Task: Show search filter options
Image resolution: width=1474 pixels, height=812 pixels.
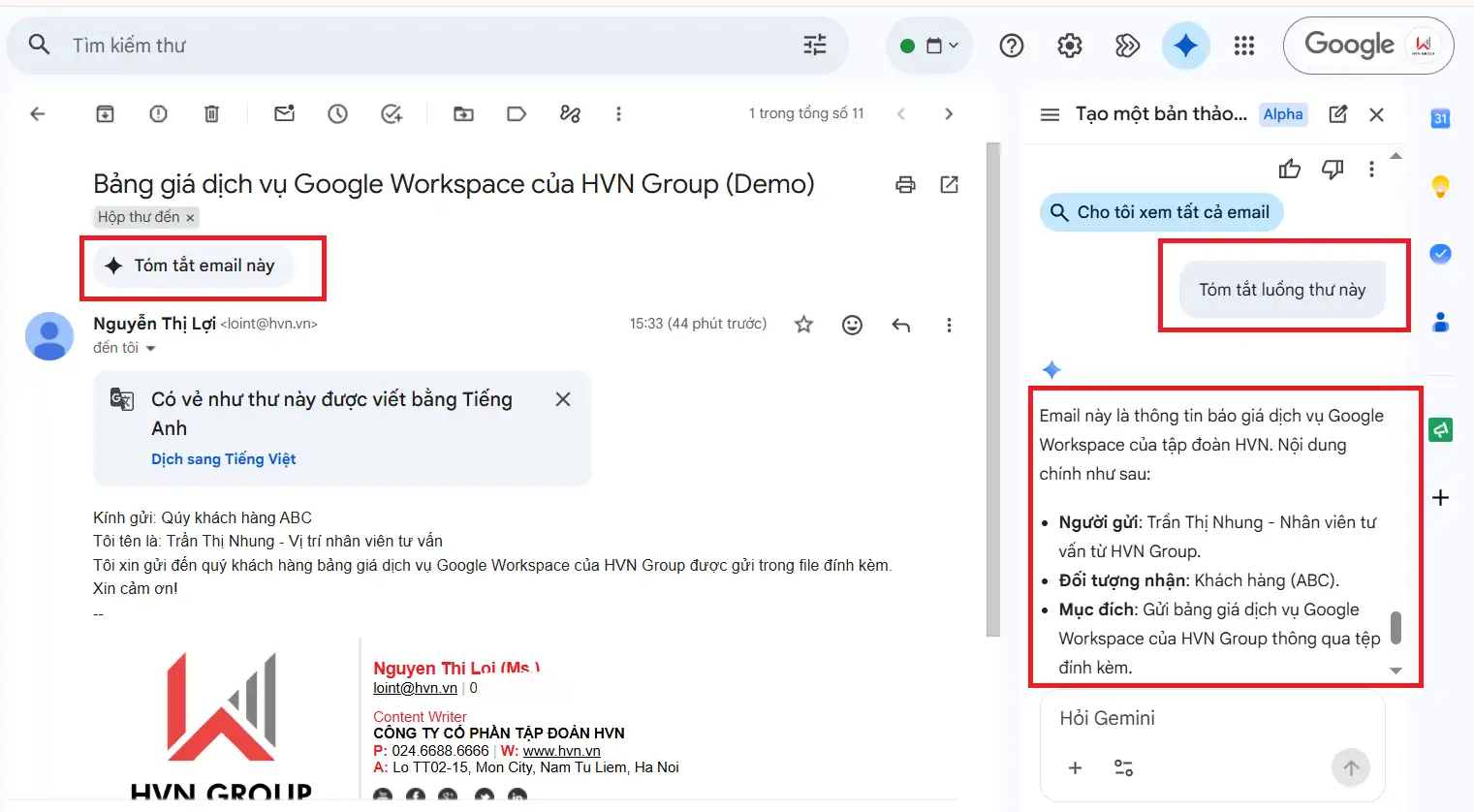Action: point(815,45)
